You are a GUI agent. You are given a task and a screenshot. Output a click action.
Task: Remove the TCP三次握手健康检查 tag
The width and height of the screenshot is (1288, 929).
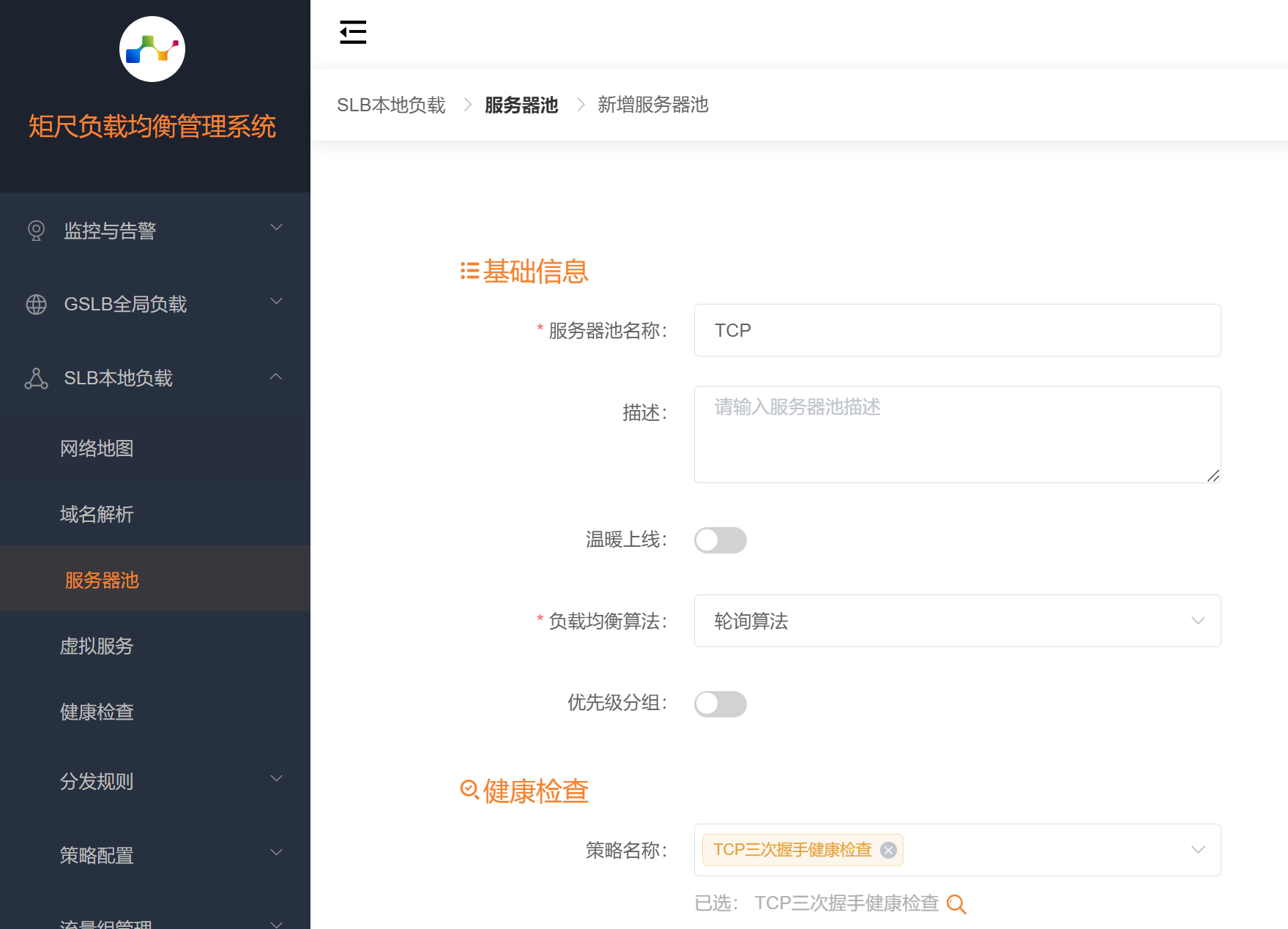click(888, 850)
